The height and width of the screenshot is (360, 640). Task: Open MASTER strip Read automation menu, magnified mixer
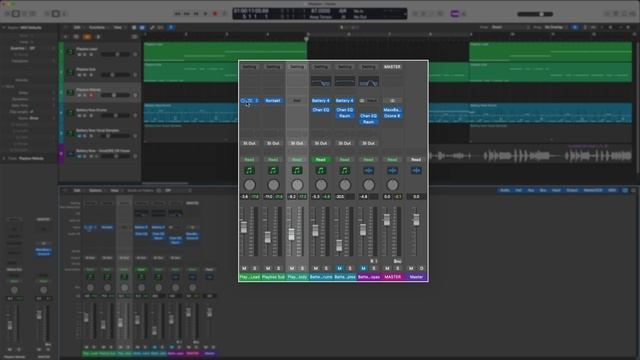392,160
